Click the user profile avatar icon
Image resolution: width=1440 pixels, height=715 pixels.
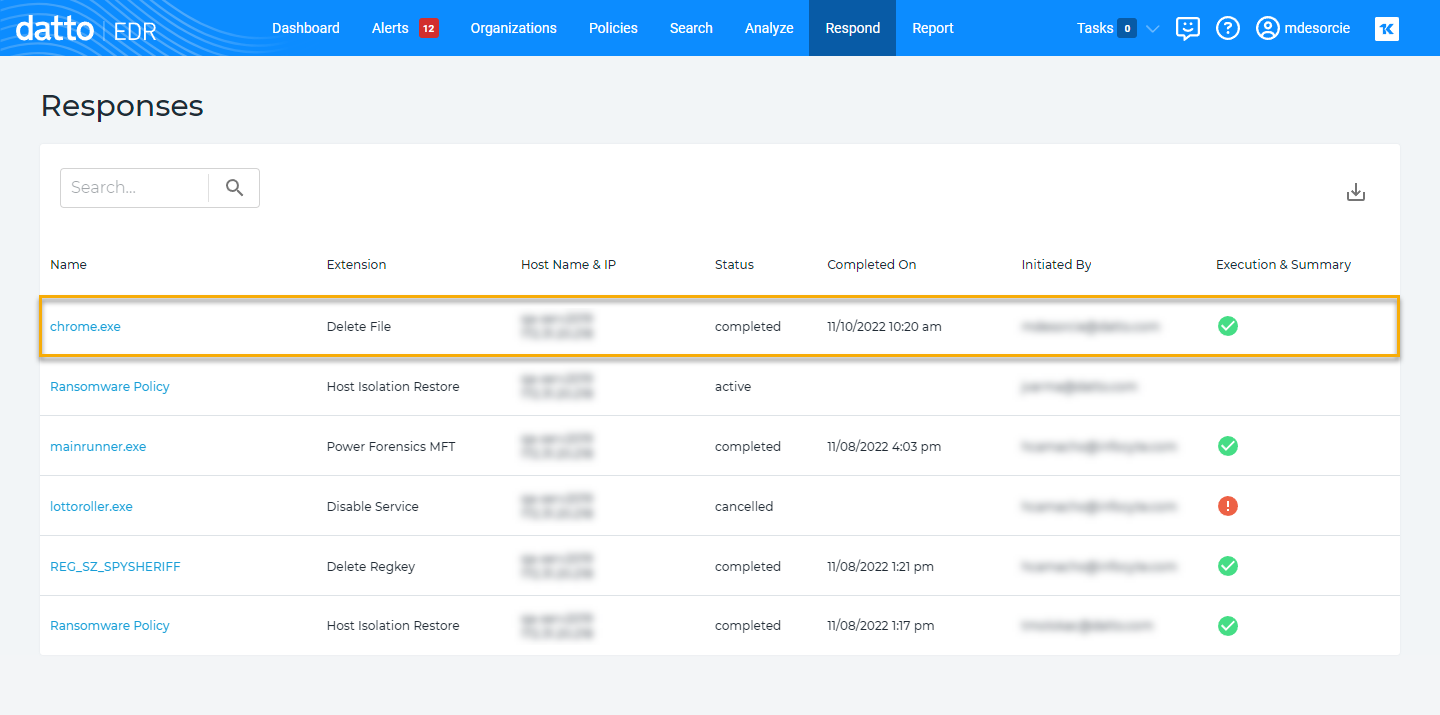[1268, 28]
